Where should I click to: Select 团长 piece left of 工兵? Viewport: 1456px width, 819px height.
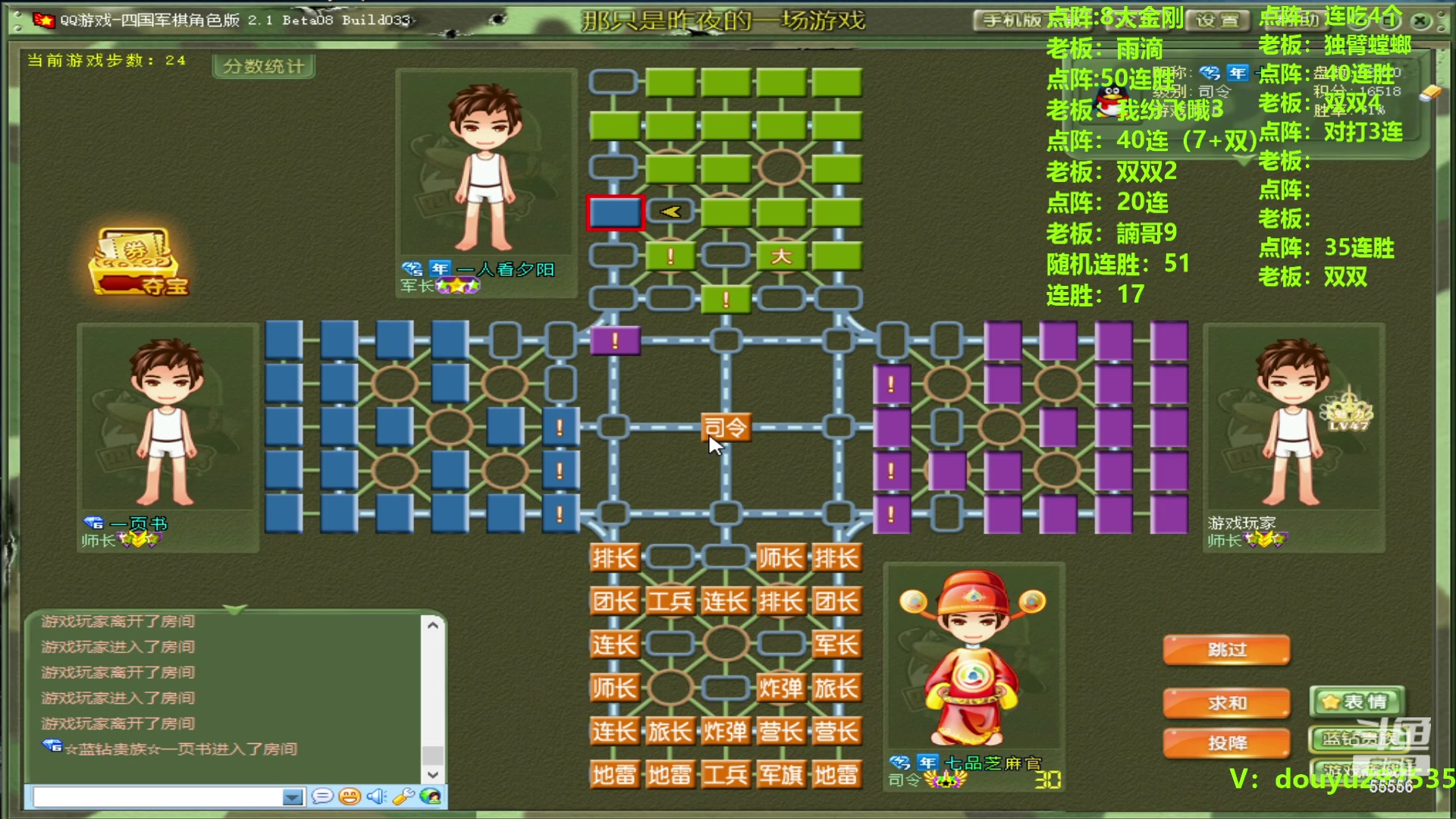coord(615,602)
